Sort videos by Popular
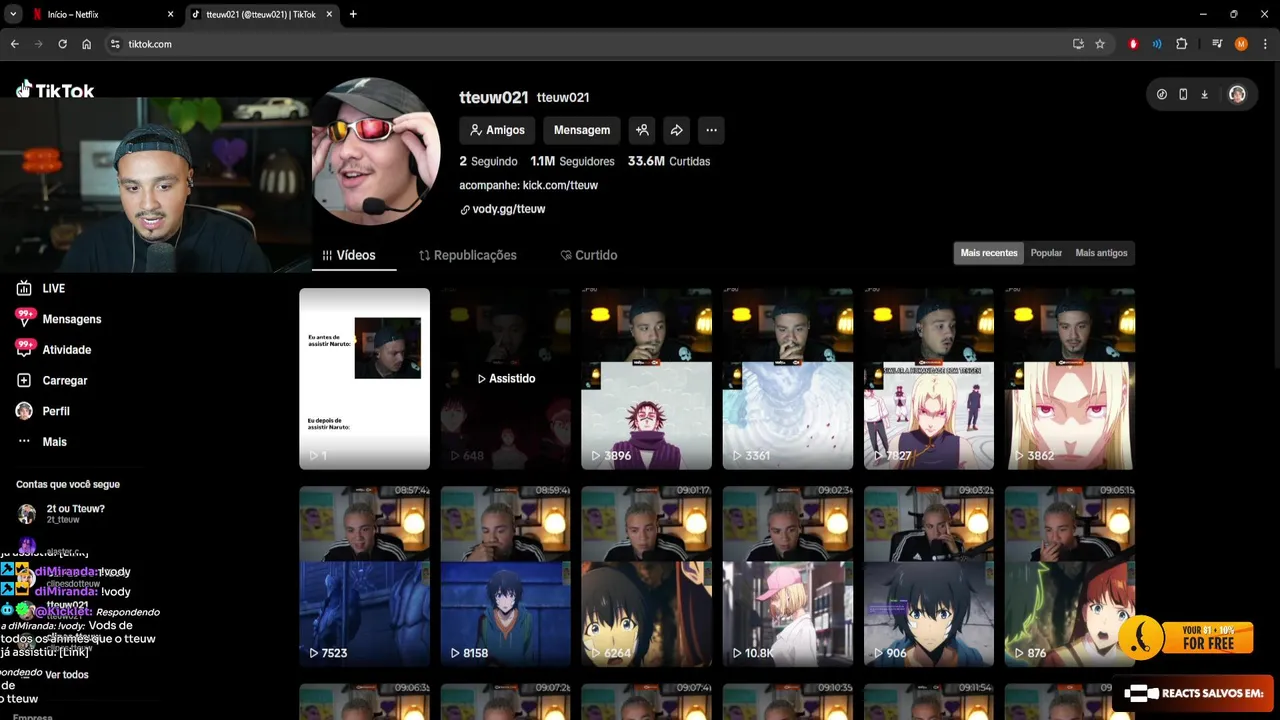 tap(1046, 253)
